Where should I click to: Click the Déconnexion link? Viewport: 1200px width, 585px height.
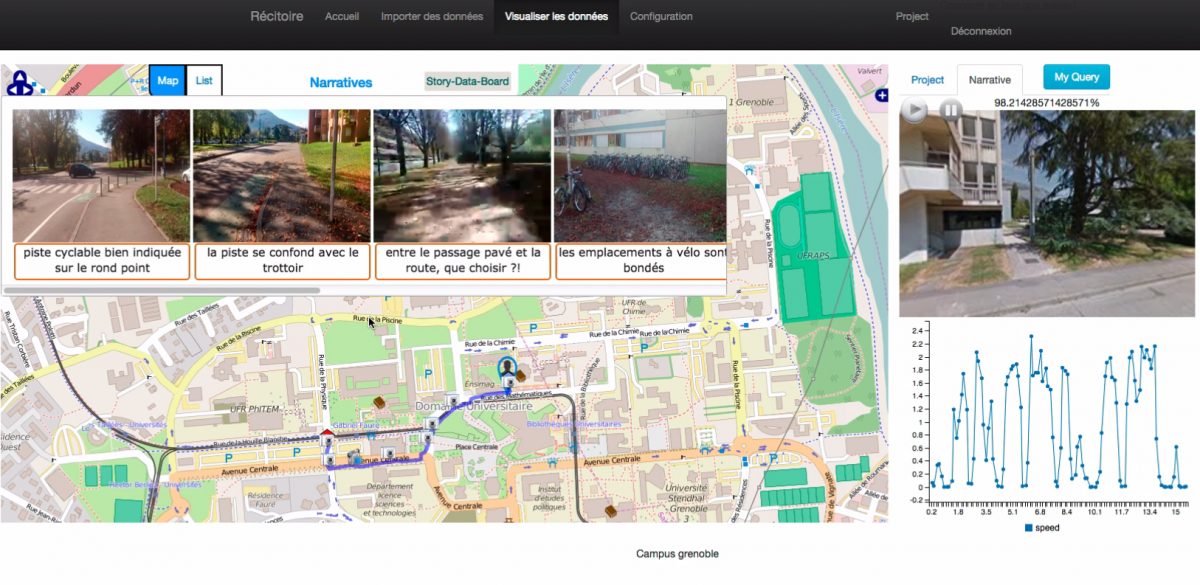[981, 32]
